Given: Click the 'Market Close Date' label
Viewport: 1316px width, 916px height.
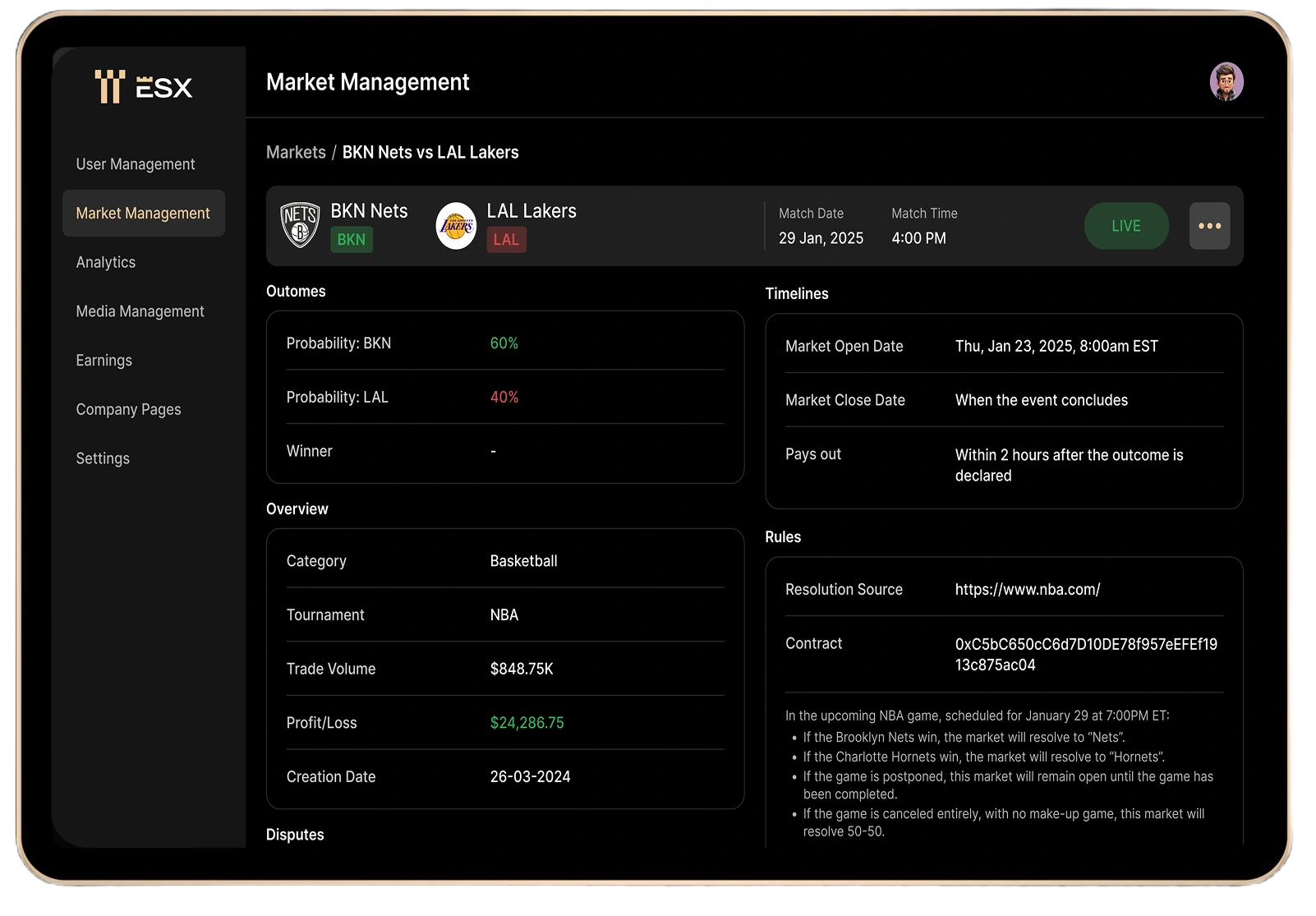Looking at the screenshot, I should tap(845, 401).
